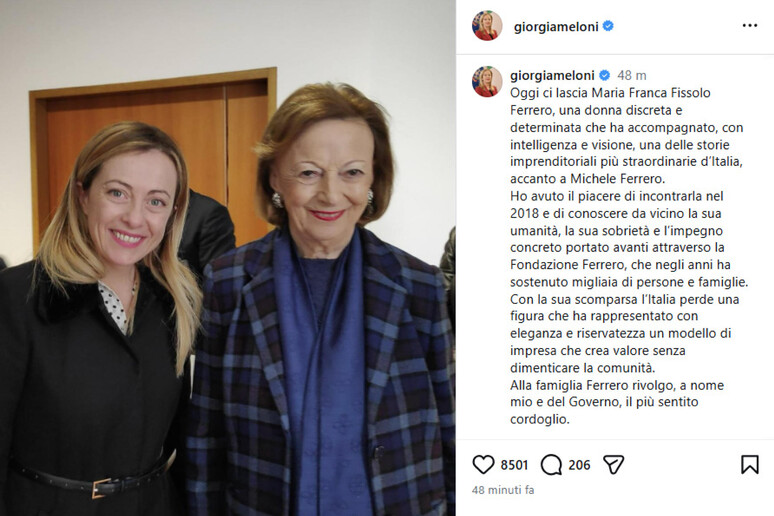Click the 48 m timestamp by username
Viewport: 774px width, 516px height.
(x=631, y=76)
